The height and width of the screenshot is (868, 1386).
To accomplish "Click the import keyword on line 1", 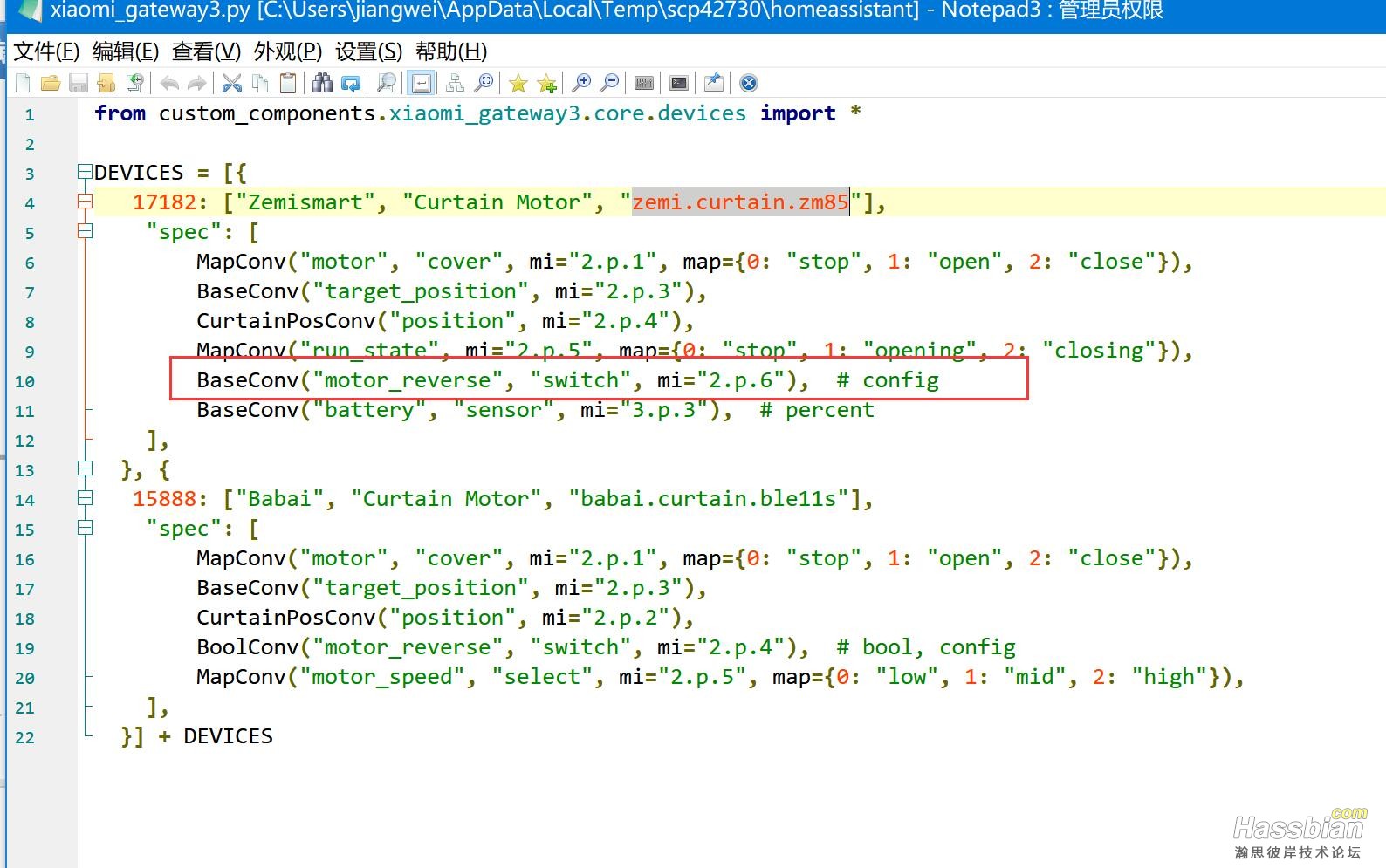I will pyautogui.click(x=798, y=113).
